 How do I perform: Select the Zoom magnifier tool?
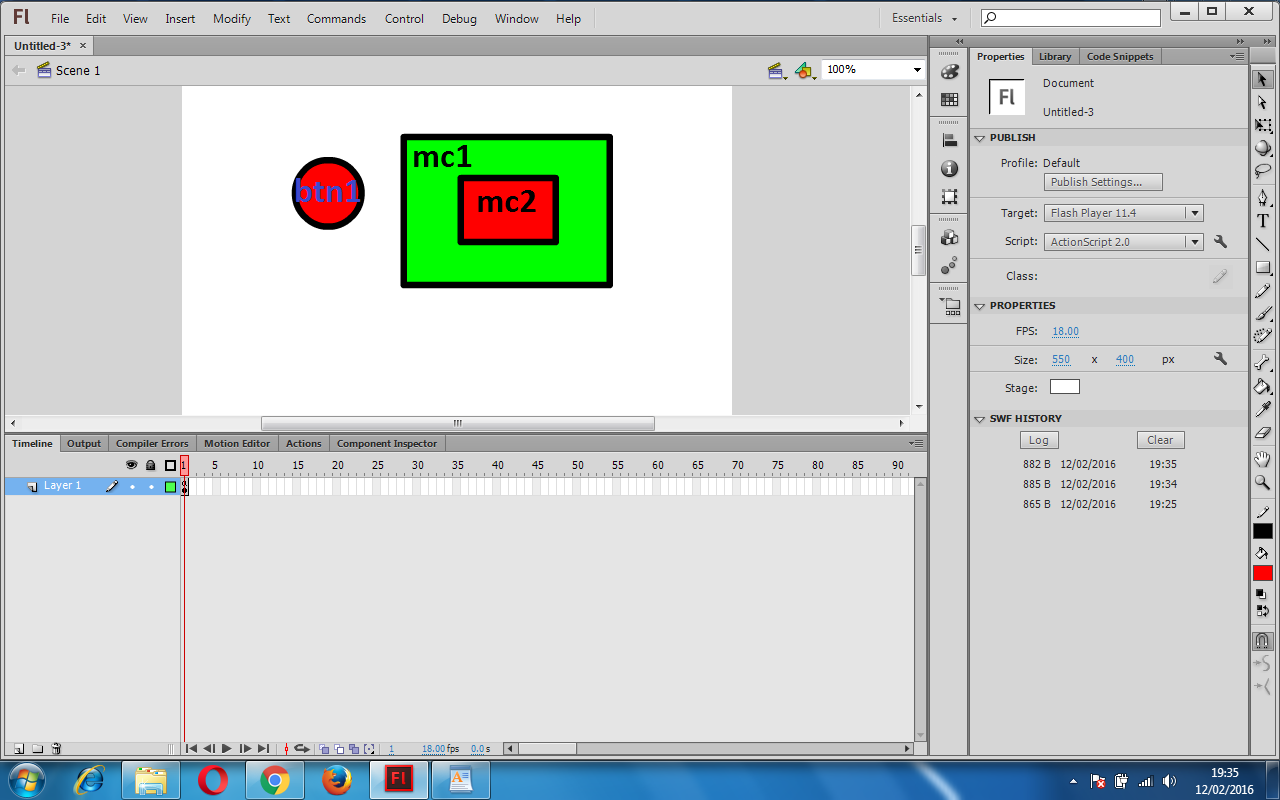coord(1263,482)
